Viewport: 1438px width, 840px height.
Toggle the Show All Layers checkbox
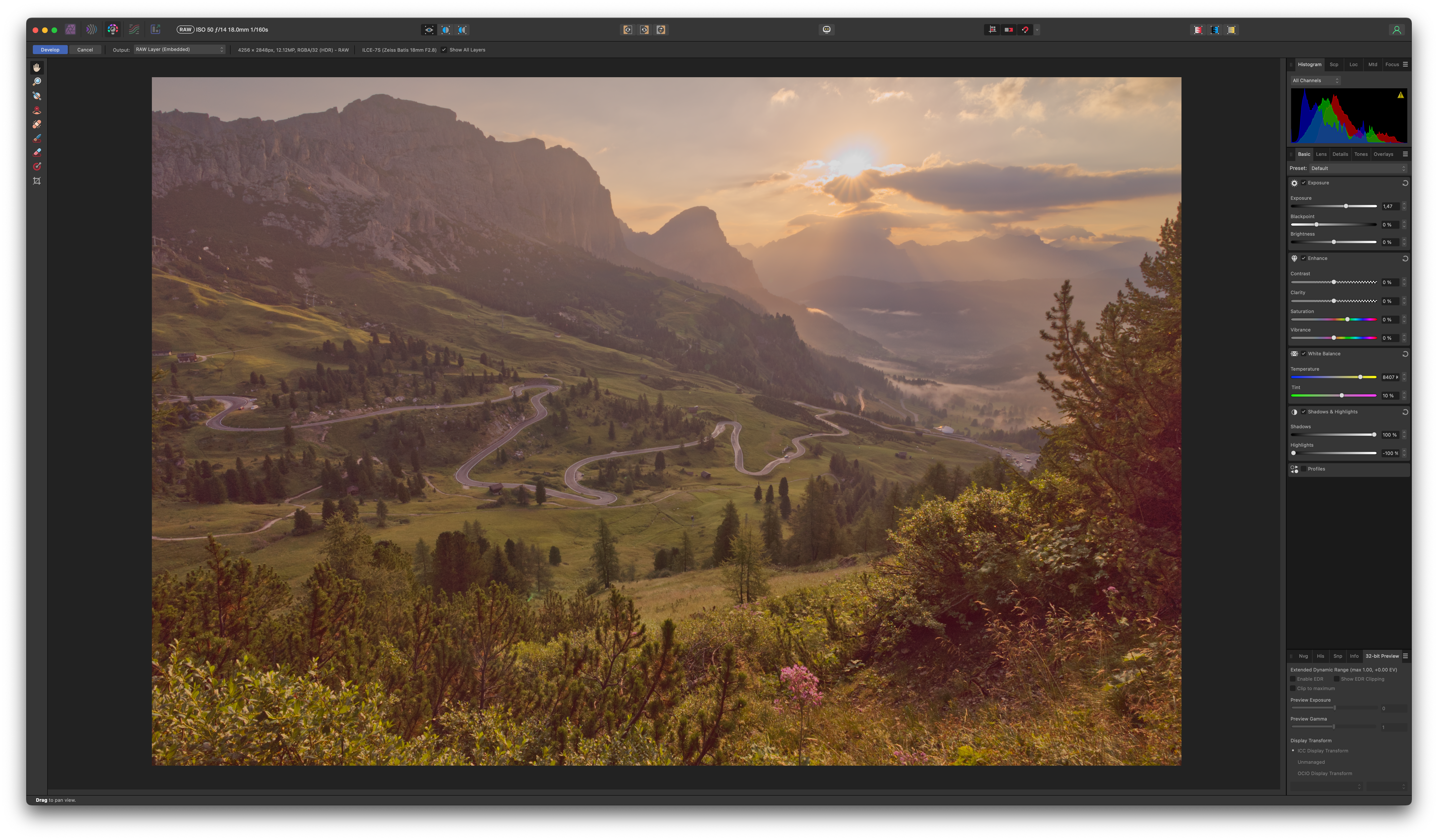(444, 50)
